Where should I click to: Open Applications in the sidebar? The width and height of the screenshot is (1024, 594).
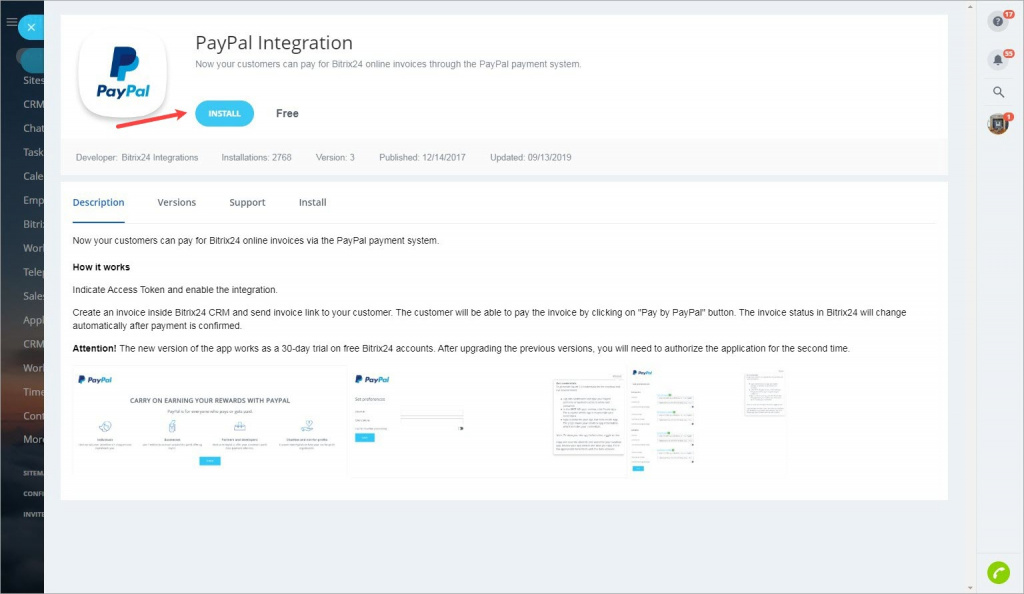[x=33, y=320]
